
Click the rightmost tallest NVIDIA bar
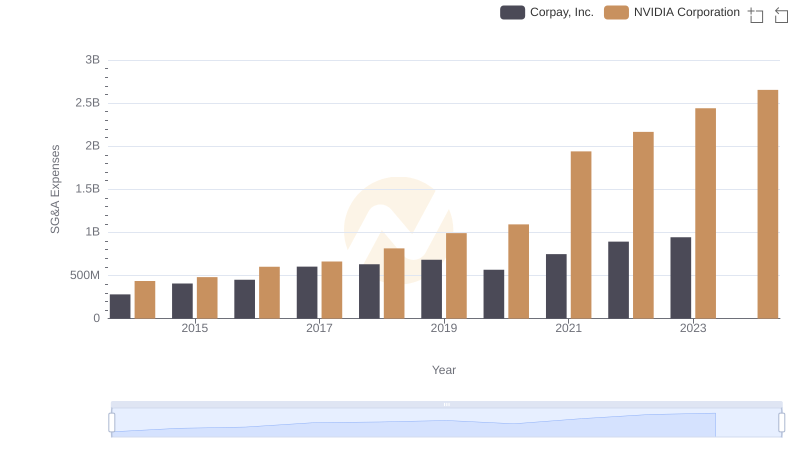[x=767, y=204]
